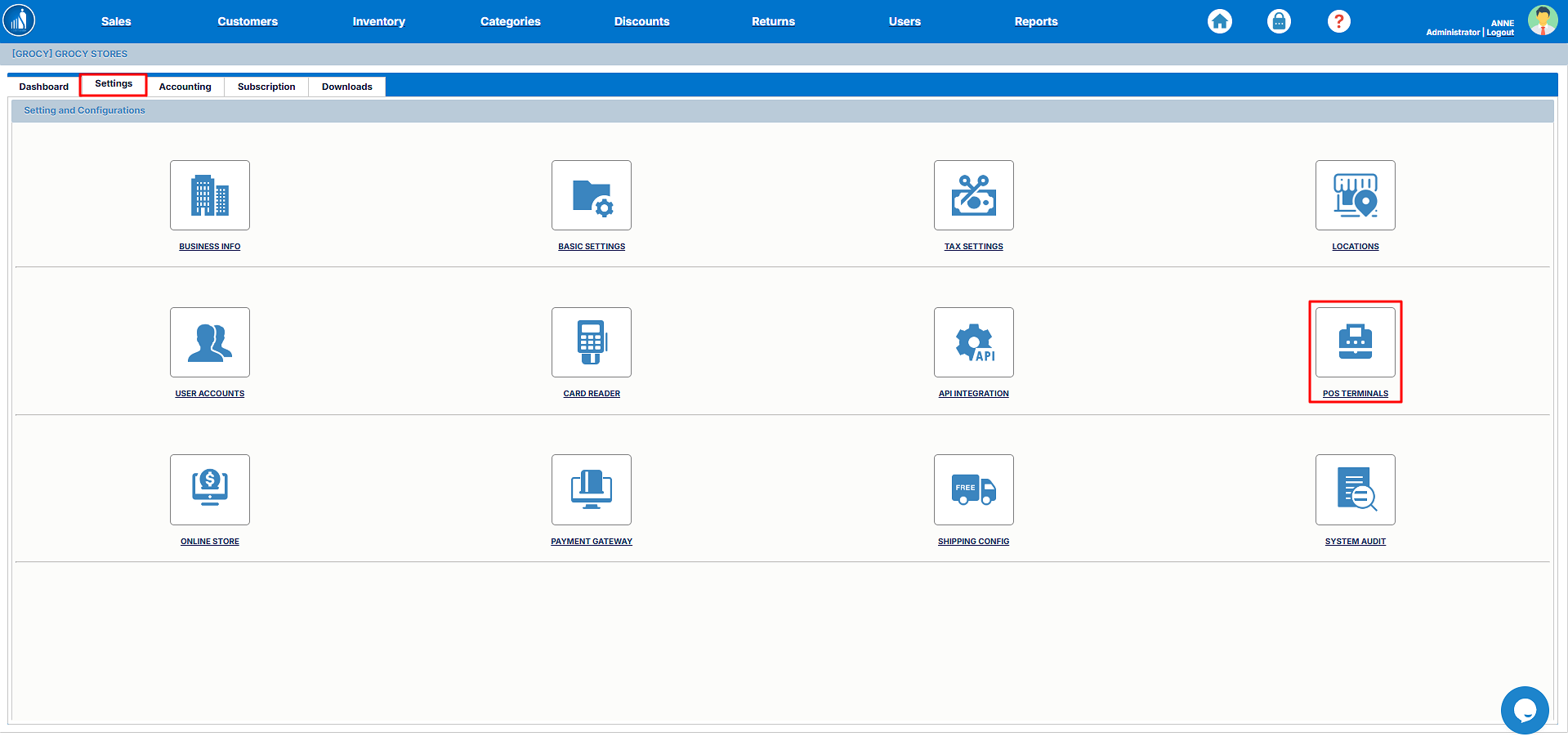
Task: Open the Inventory menu
Action: 378,21
